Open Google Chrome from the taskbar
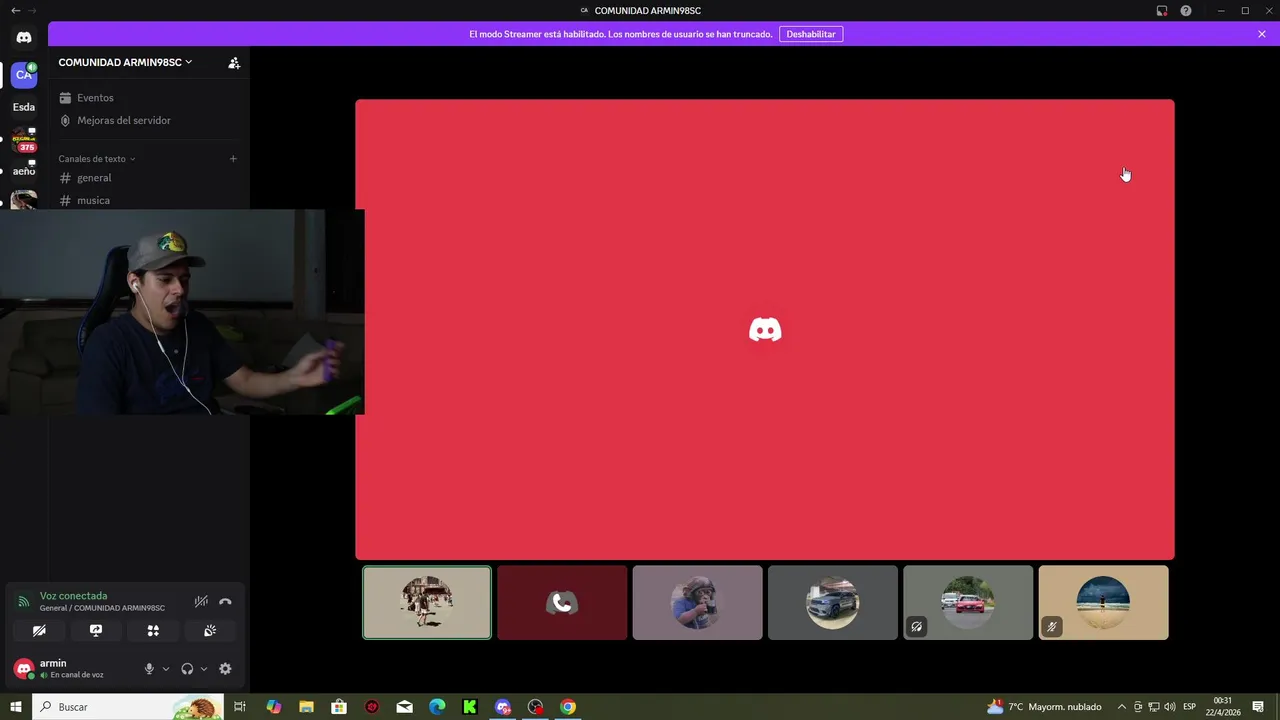Image resolution: width=1280 pixels, height=720 pixels. (x=568, y=707)
